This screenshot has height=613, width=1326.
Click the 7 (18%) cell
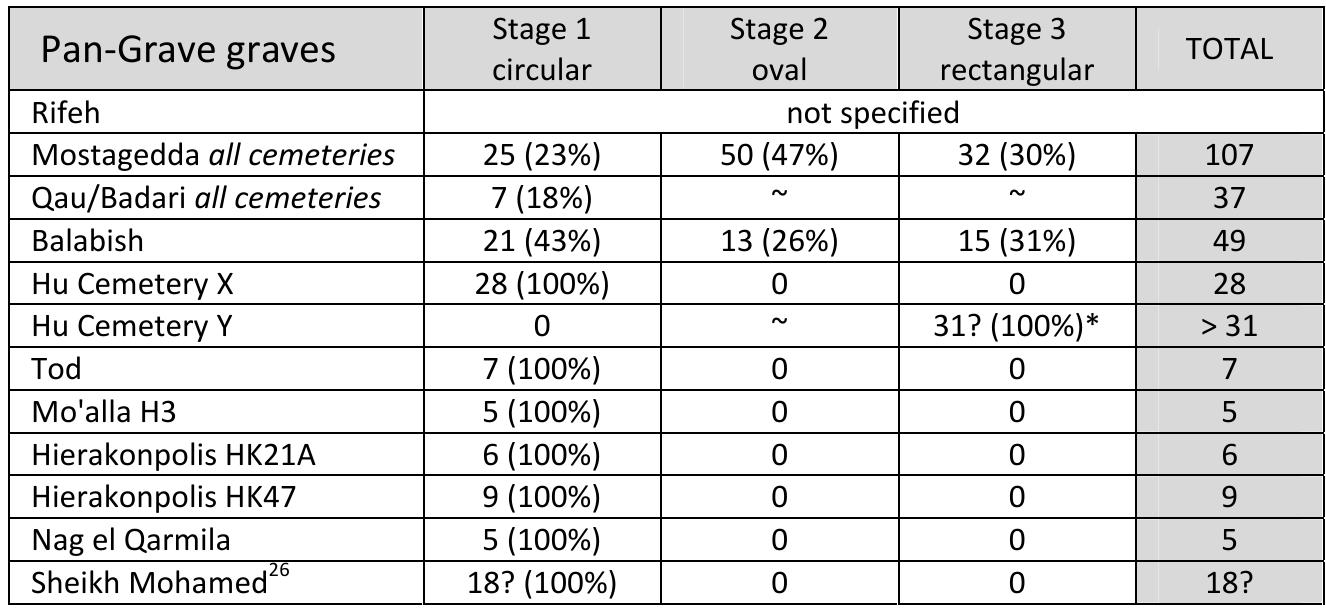(x=541, y=198)
